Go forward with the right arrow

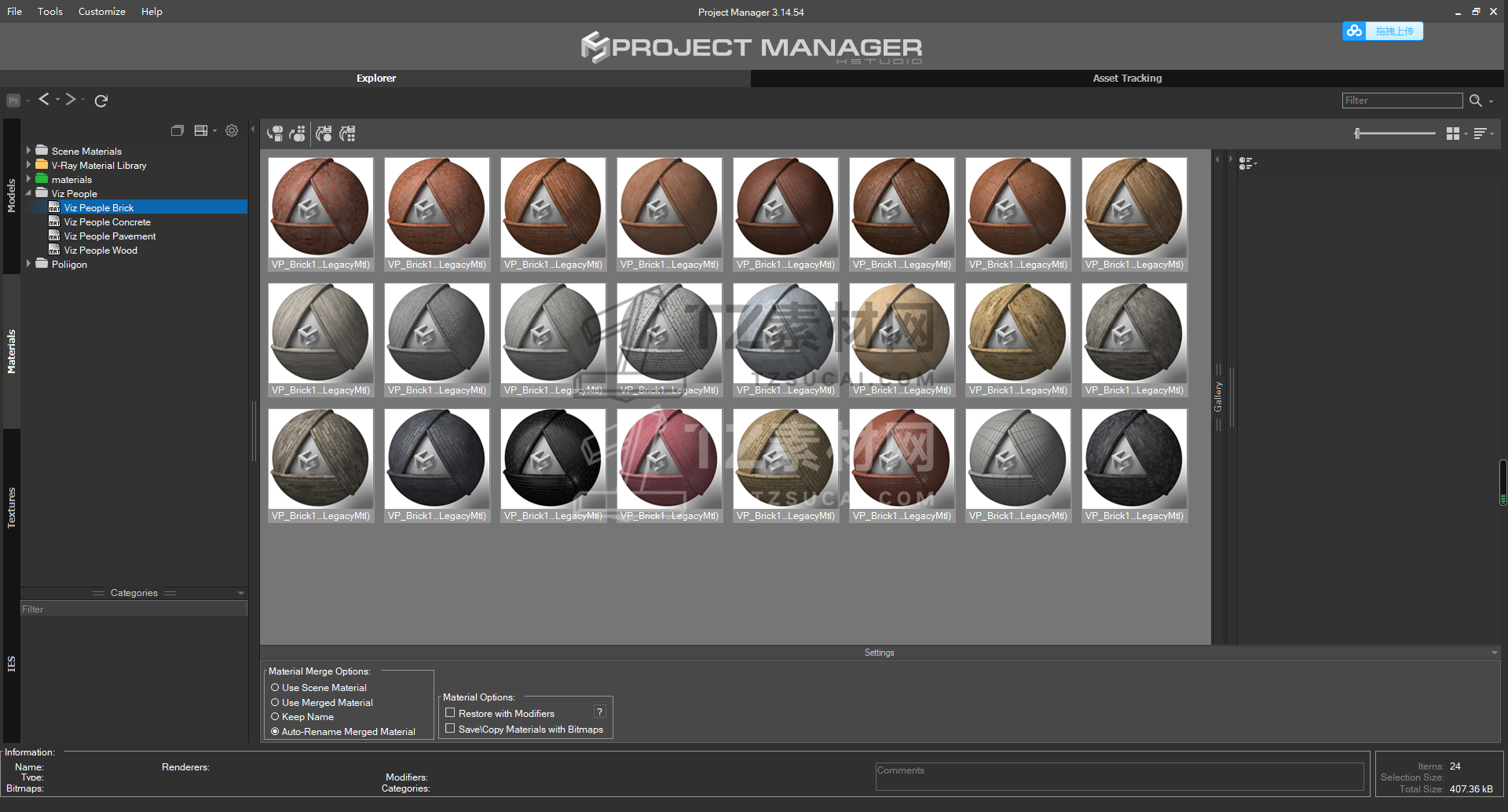tap(71, 99)
